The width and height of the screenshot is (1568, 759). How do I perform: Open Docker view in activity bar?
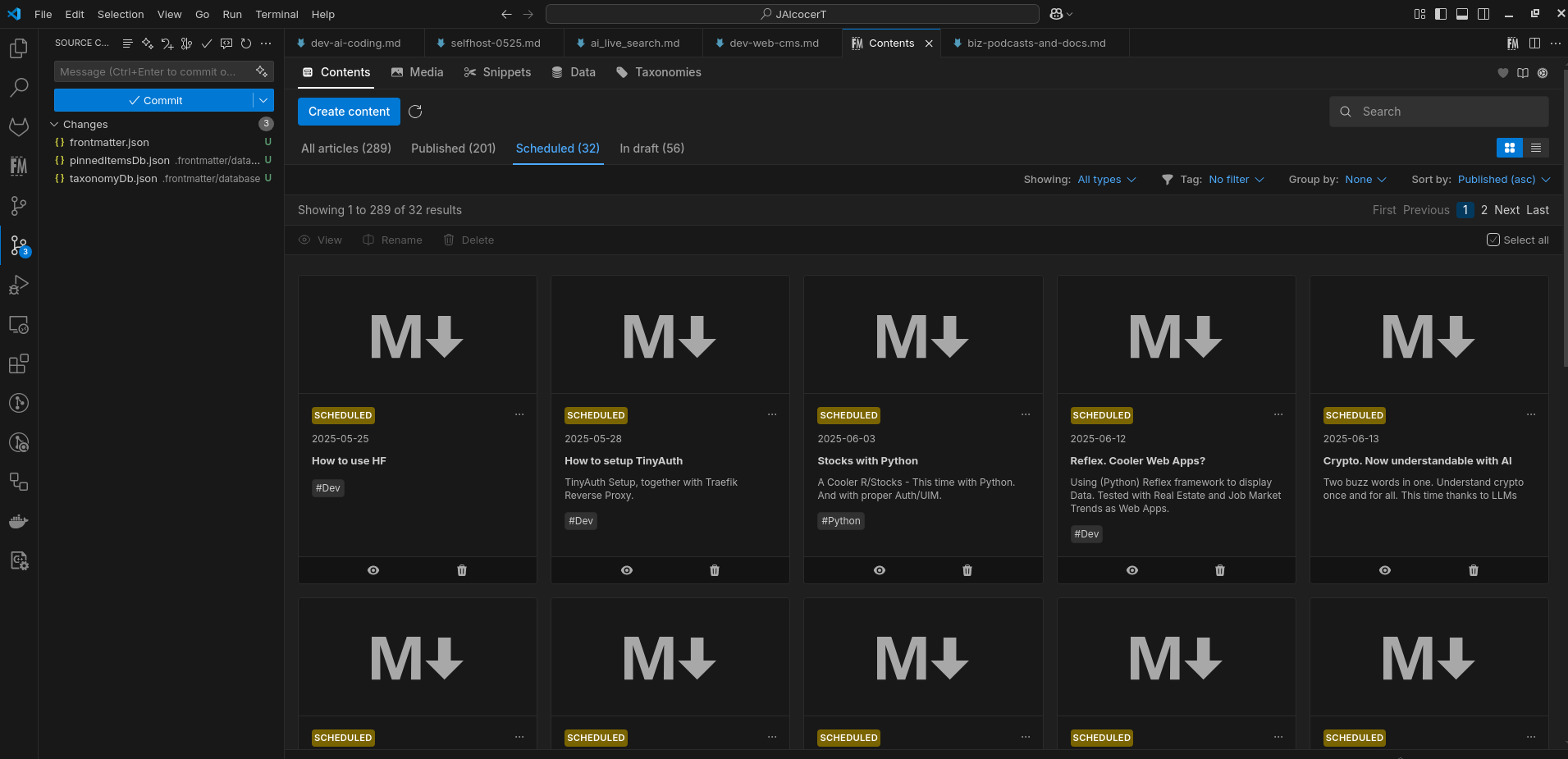point(18,521)
